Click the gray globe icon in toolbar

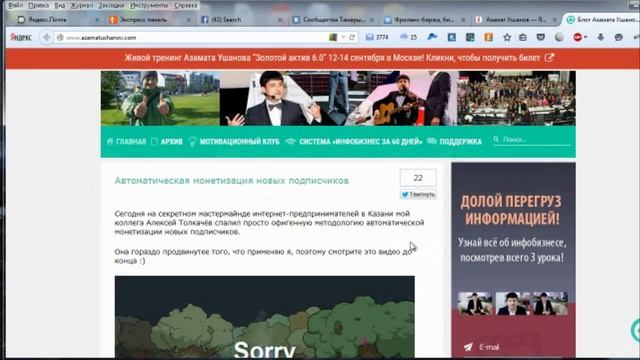(x=559, y=38)
